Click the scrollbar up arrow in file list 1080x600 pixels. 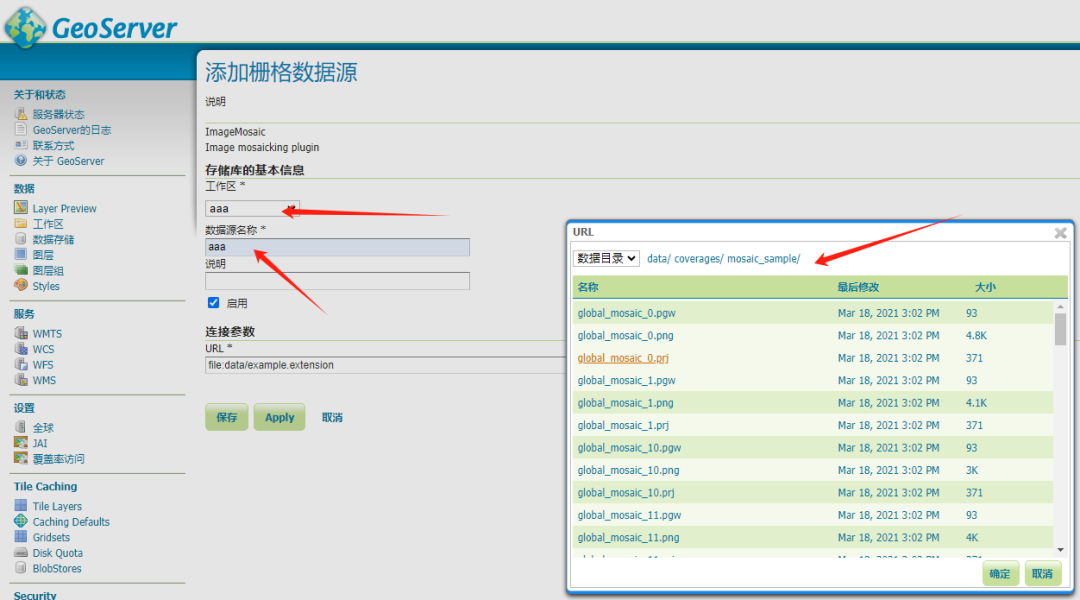(1061, 307)
